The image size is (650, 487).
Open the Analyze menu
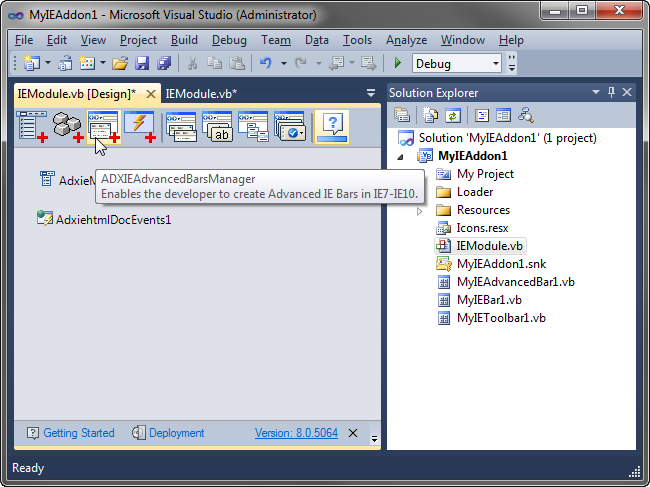pyautogui.click(x=407, y=40)
